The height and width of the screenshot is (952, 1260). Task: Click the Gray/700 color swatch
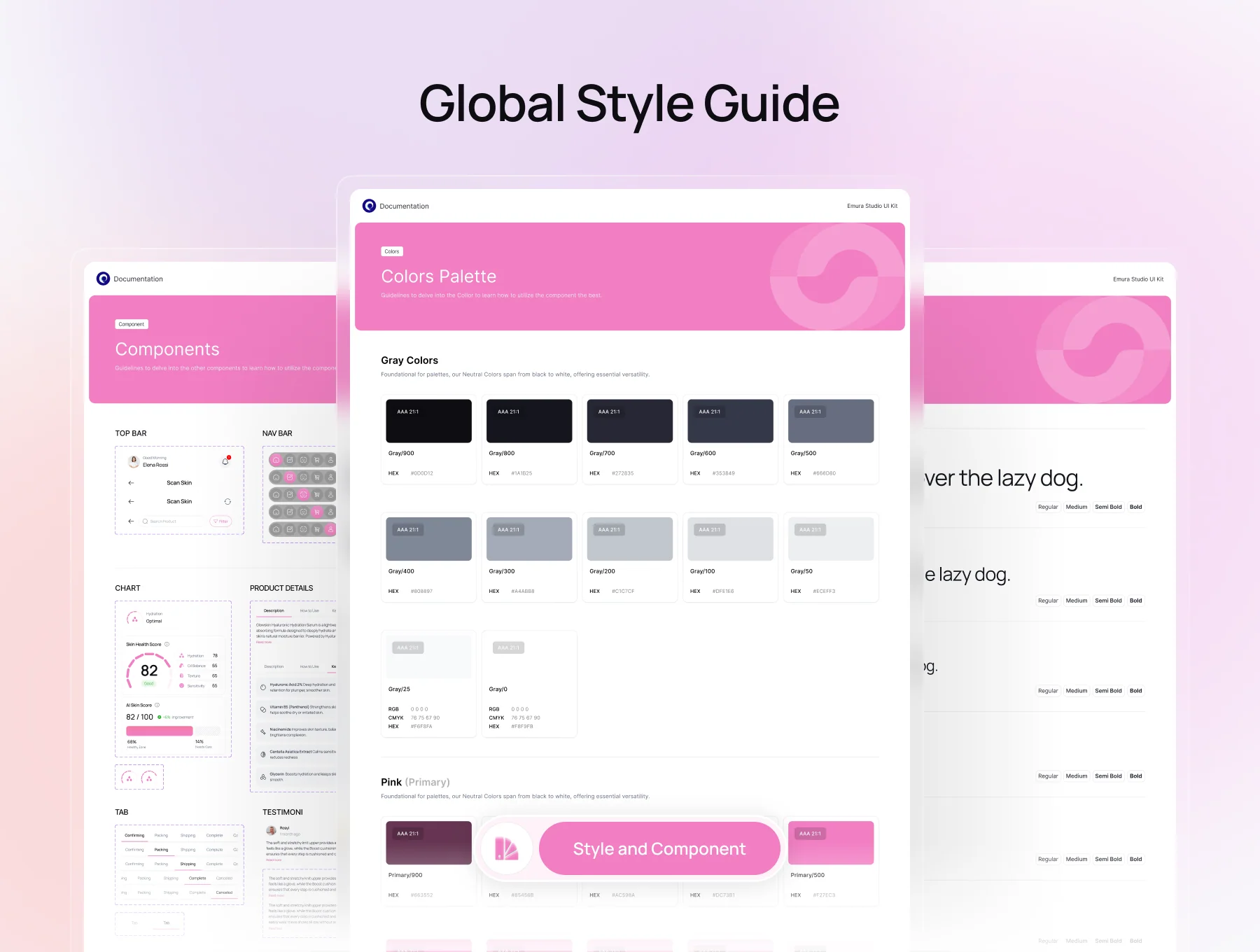point(630,421)
